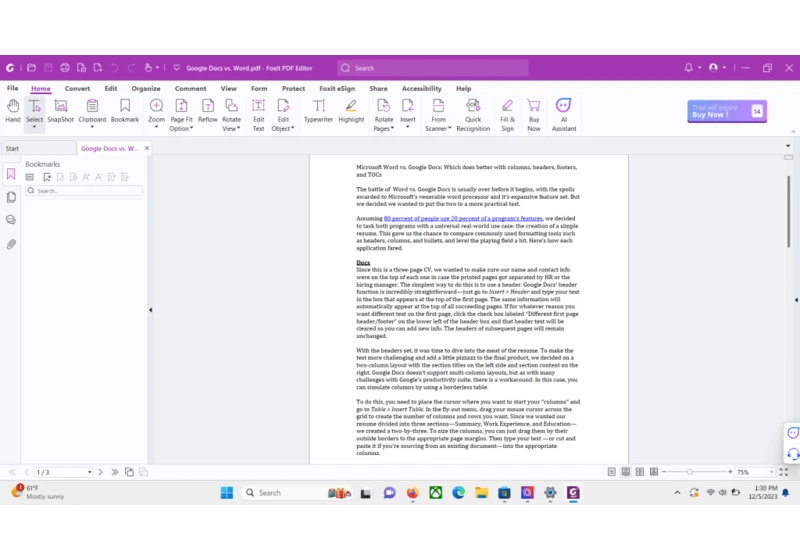Image resolution: width=800 pixels, height=560 pixels.
Task: Toggle full screen mode icon
Action: click(784, 472)
